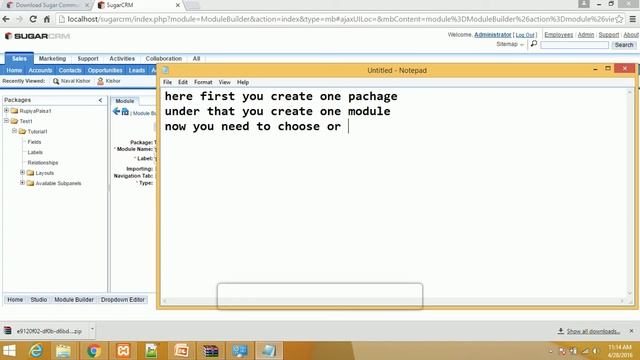Switch to Support tab in SugarCRM
The height and width of the screenshot is (360, 640).
(x=88, y=59)
